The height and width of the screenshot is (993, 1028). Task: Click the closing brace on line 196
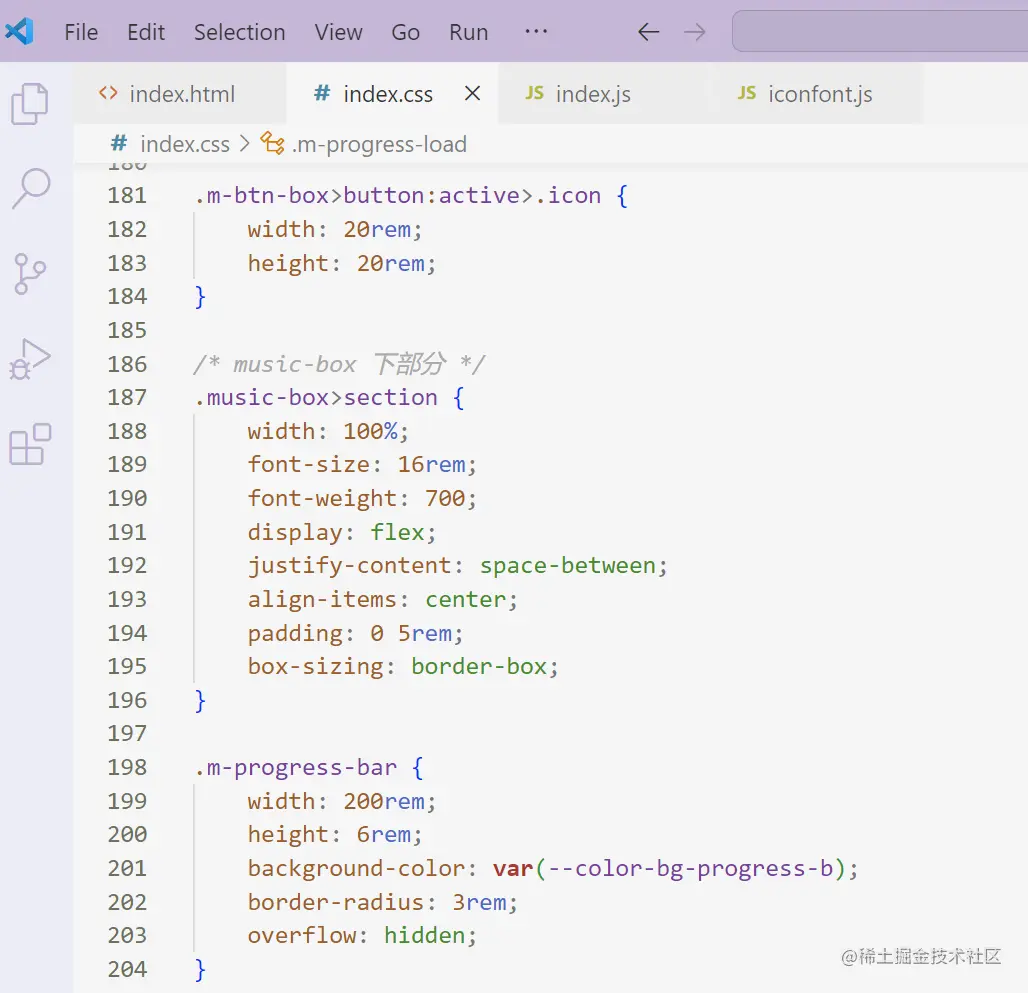[201, 701]
